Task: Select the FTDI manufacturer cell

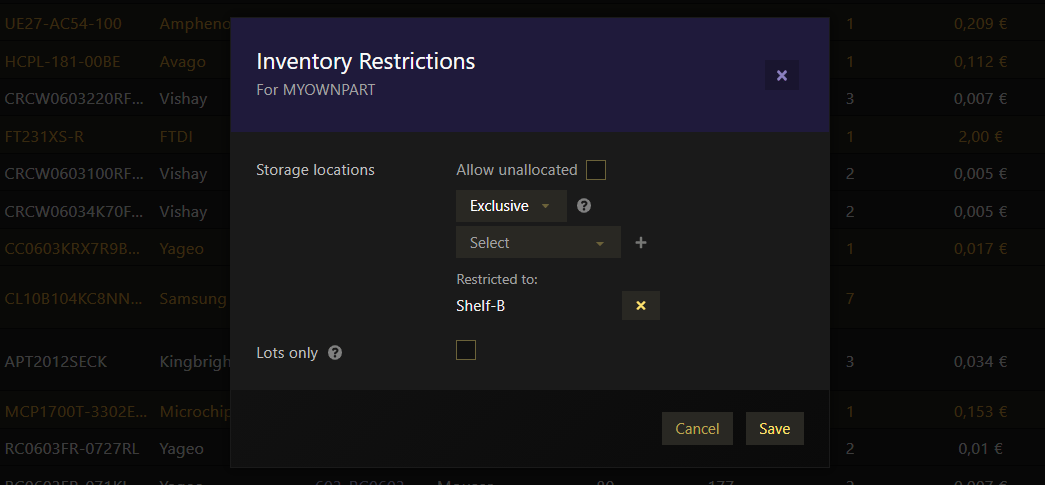Action: 176,137
